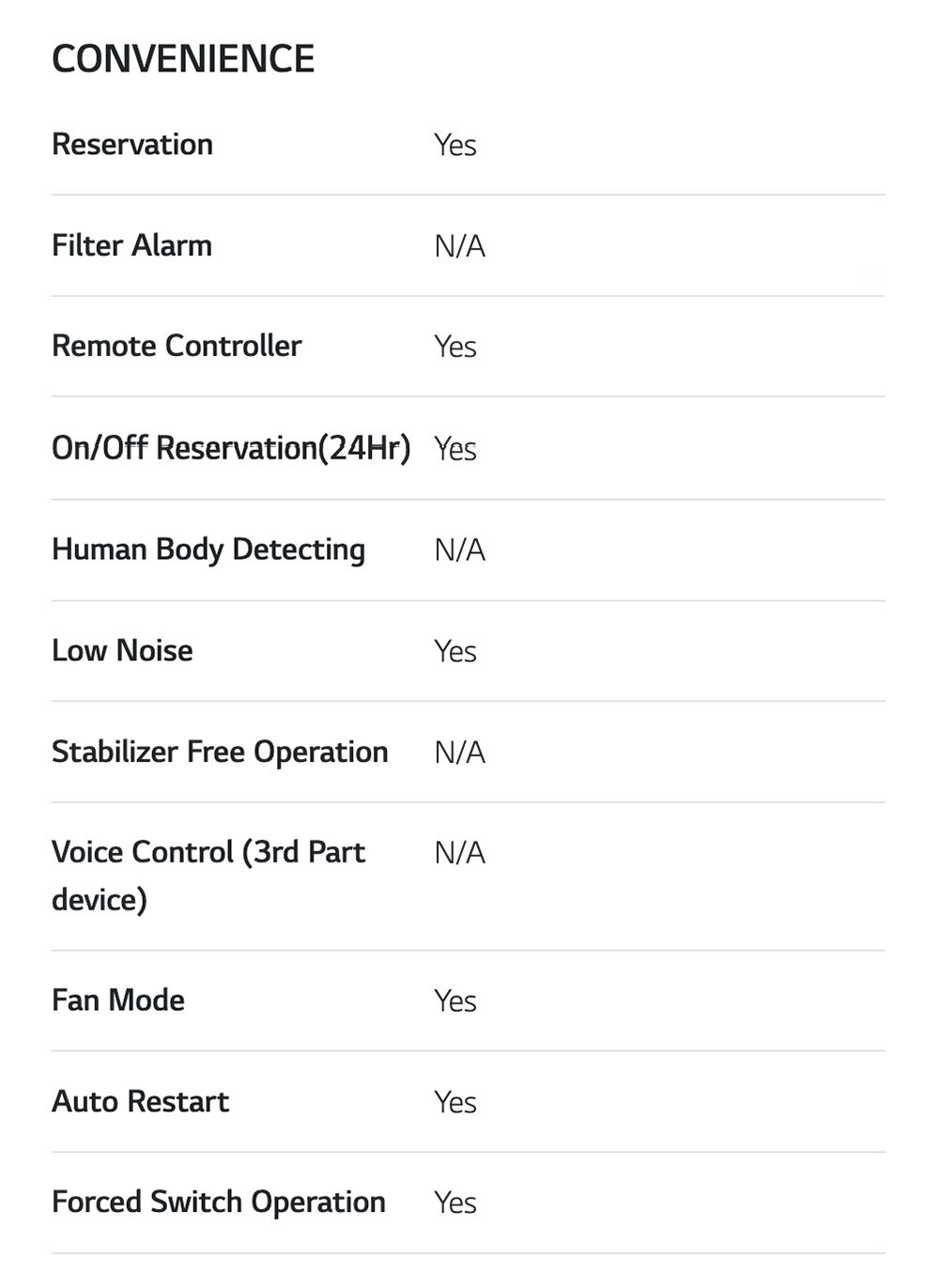Click the Yes value for Remote Controller

point(455,347)
